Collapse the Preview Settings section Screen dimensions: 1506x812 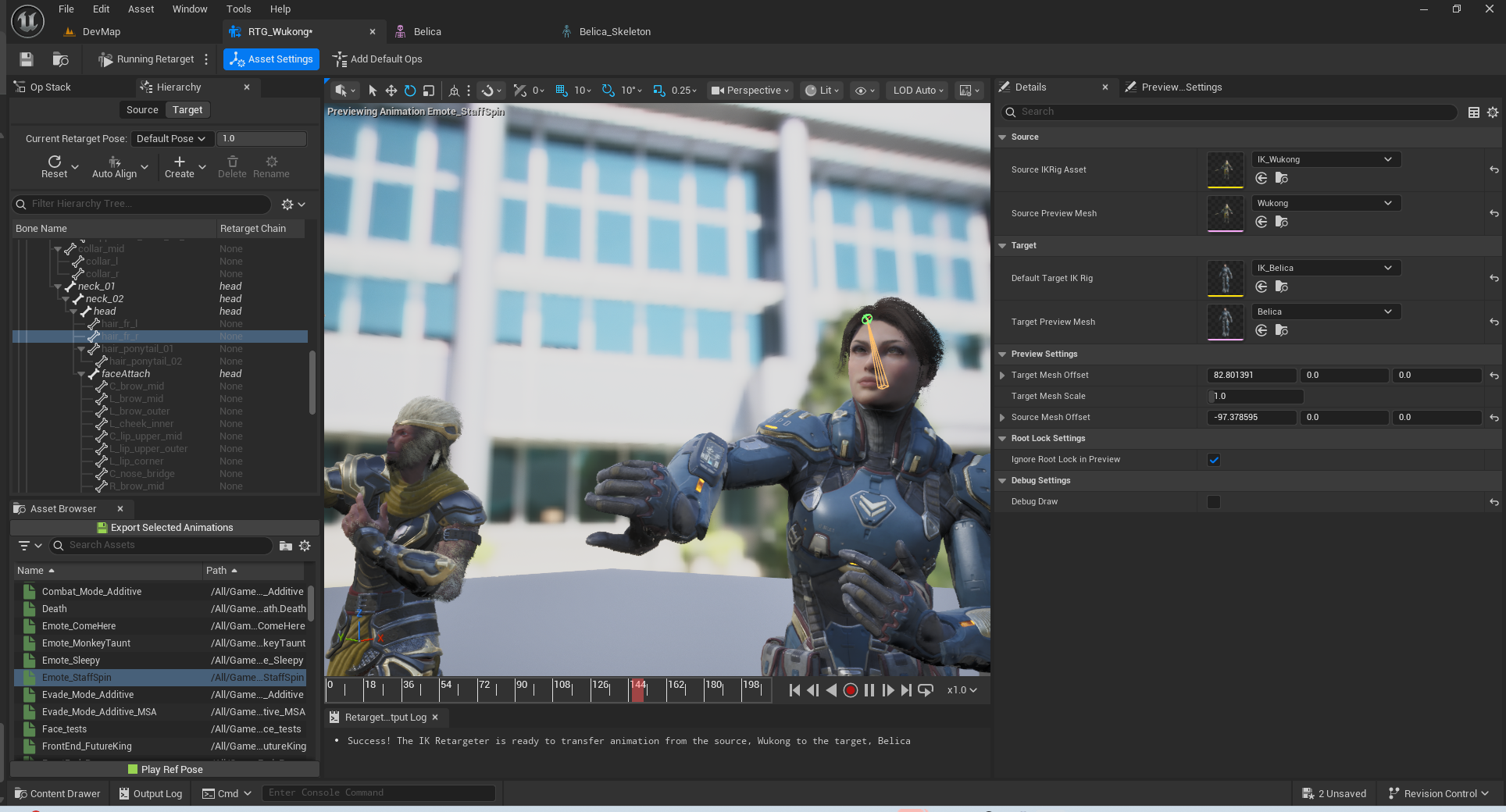[1002, 354]
